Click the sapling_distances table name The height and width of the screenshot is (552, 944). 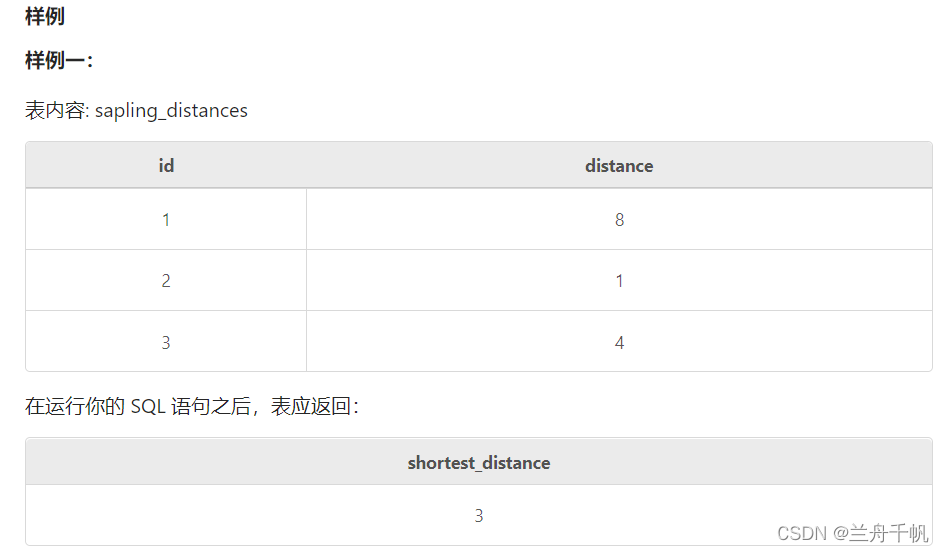(x=171, y=110)
